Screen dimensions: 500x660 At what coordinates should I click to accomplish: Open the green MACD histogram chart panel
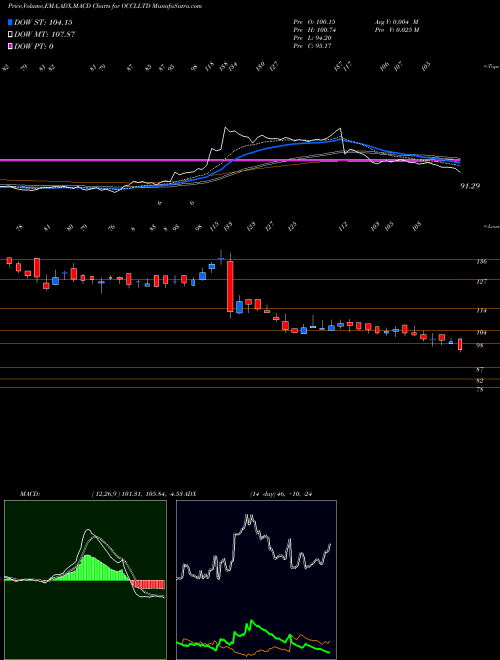point(85,580)
